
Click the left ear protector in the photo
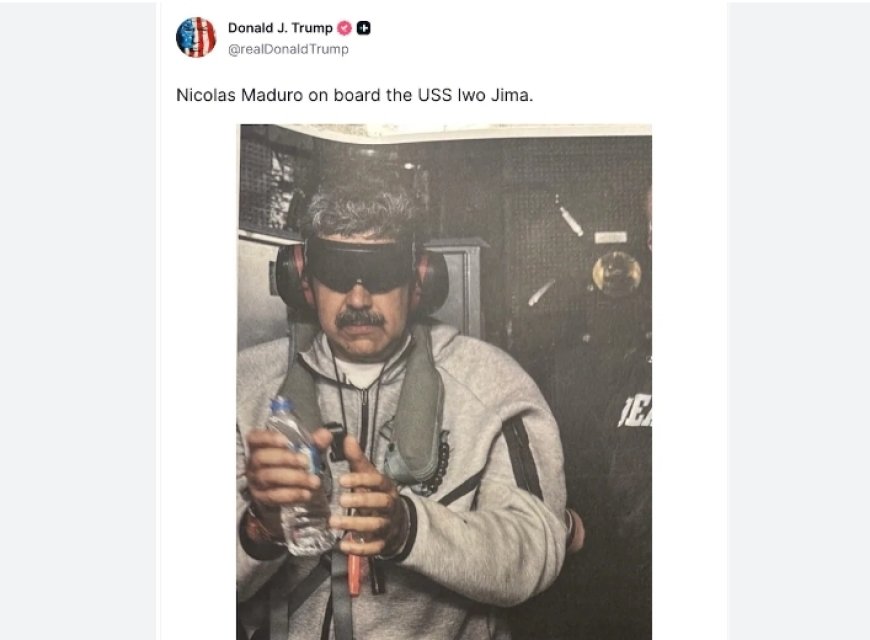[291, 275]
